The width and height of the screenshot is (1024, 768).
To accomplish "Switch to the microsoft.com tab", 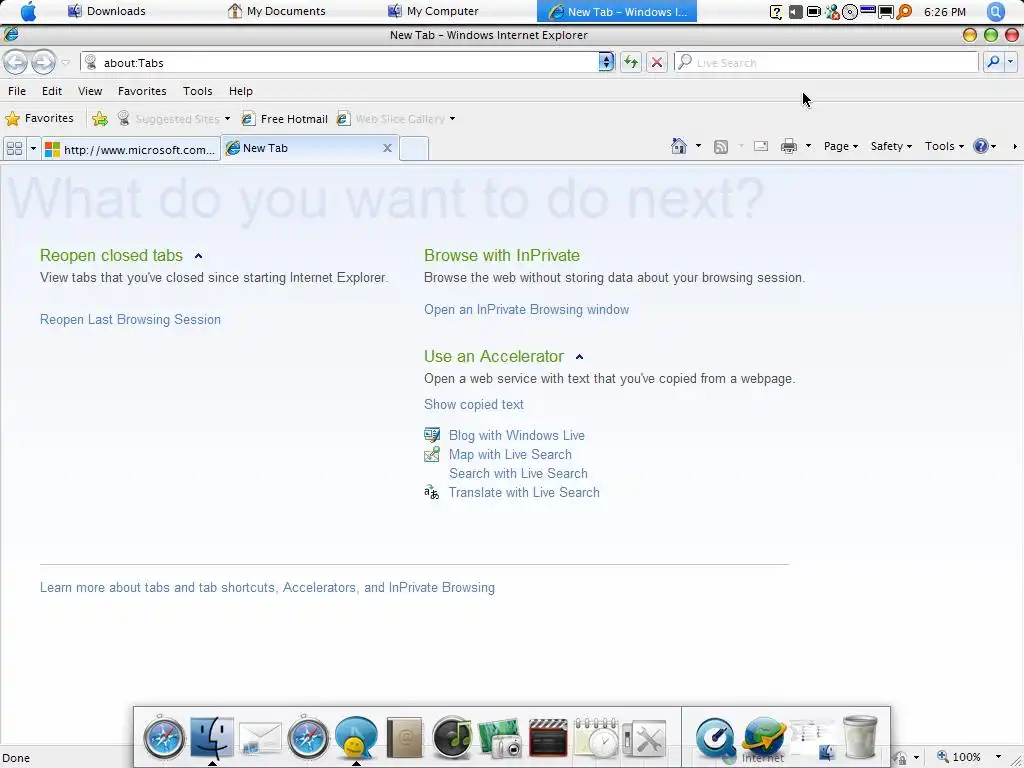I will [131, 150].
